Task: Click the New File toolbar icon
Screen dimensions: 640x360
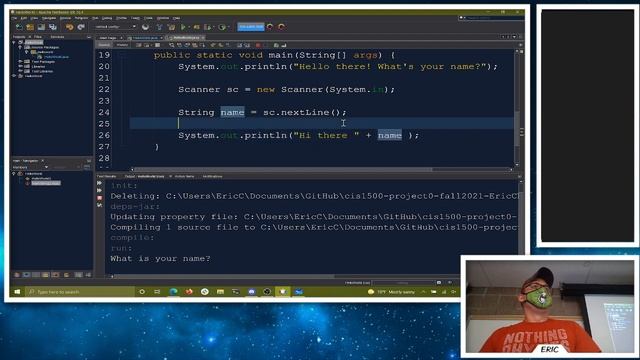Action: [19, 27]
